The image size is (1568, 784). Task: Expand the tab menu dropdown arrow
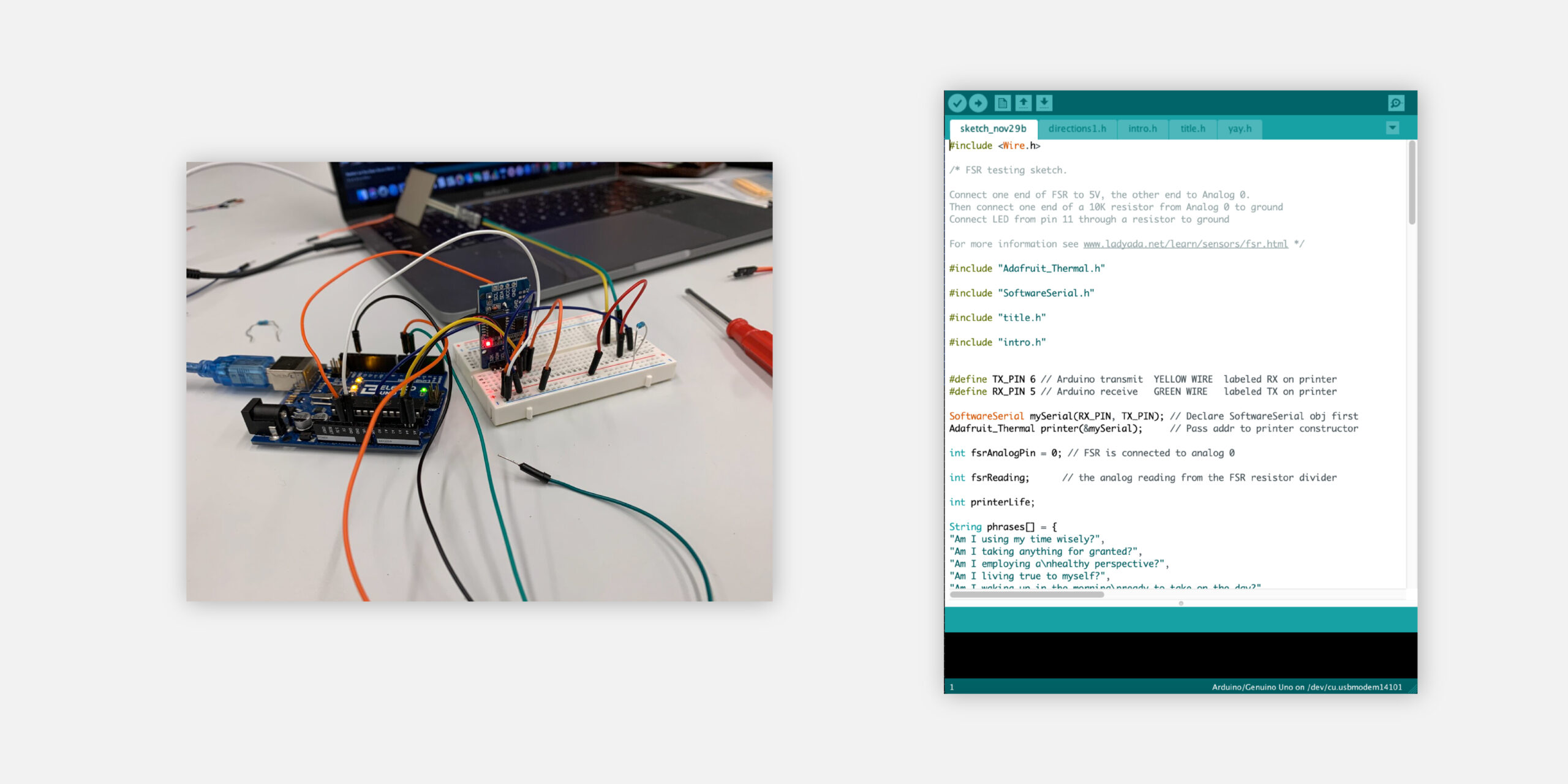click(x=1392, y=128)
